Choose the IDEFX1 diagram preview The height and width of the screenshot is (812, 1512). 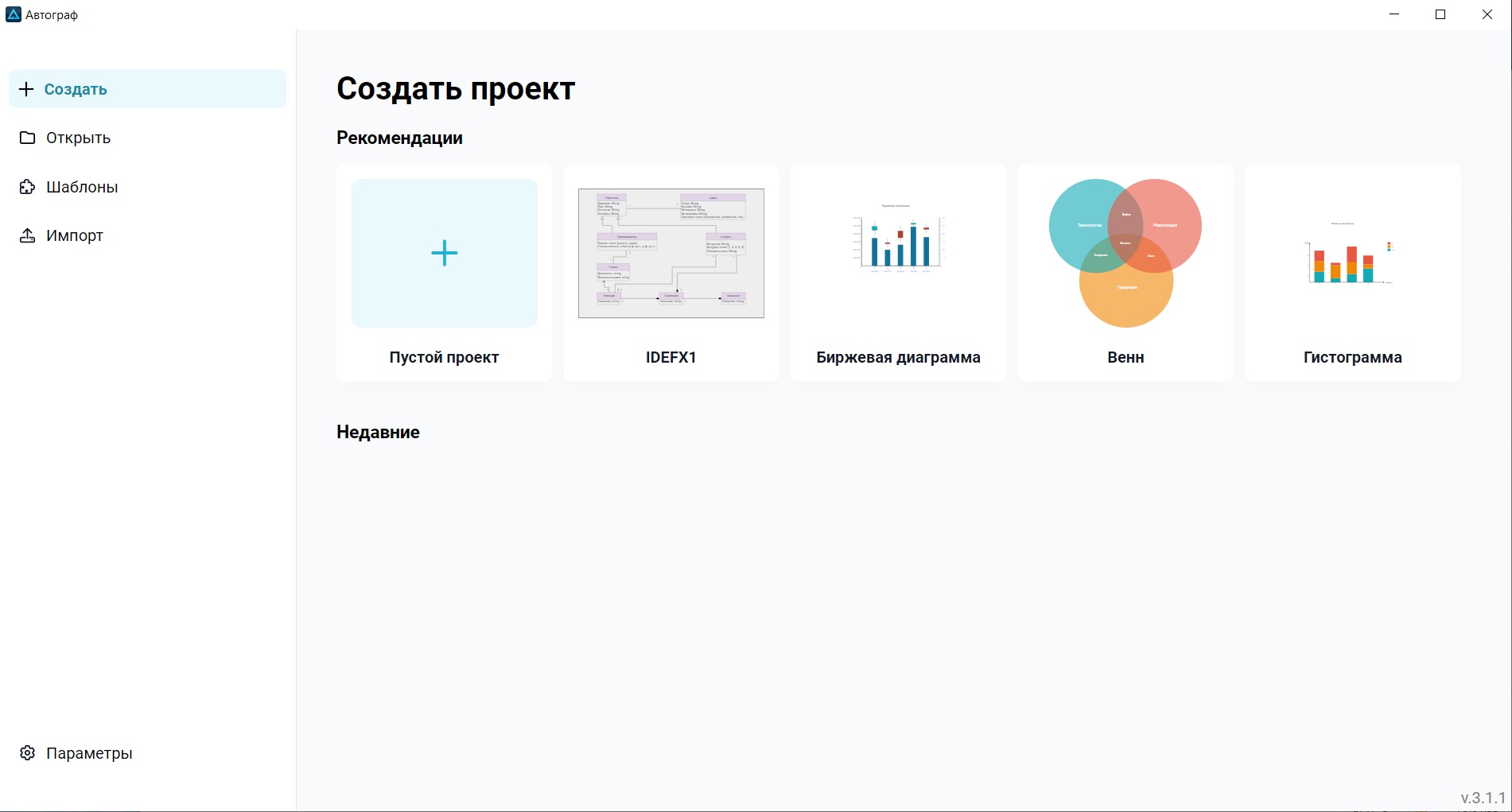[x=670, y=253]
